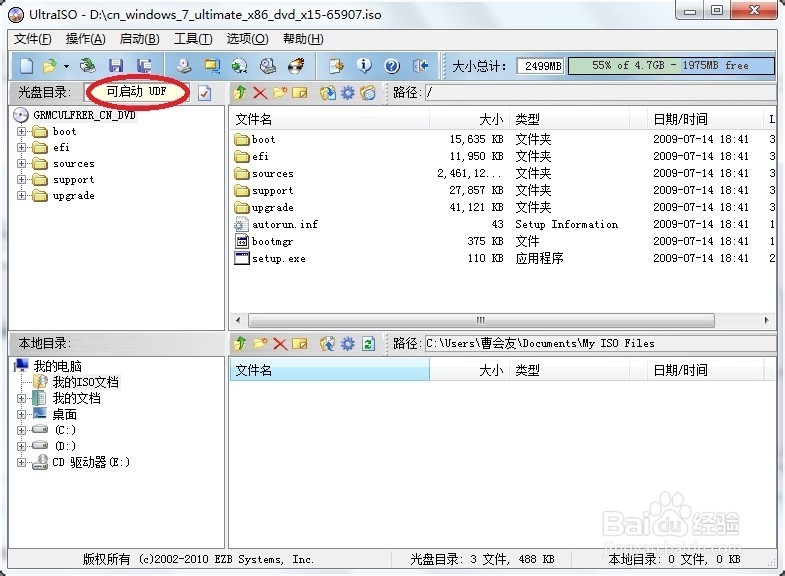
Task: Open the 启动(B) menu
Action: click(140, 39)
